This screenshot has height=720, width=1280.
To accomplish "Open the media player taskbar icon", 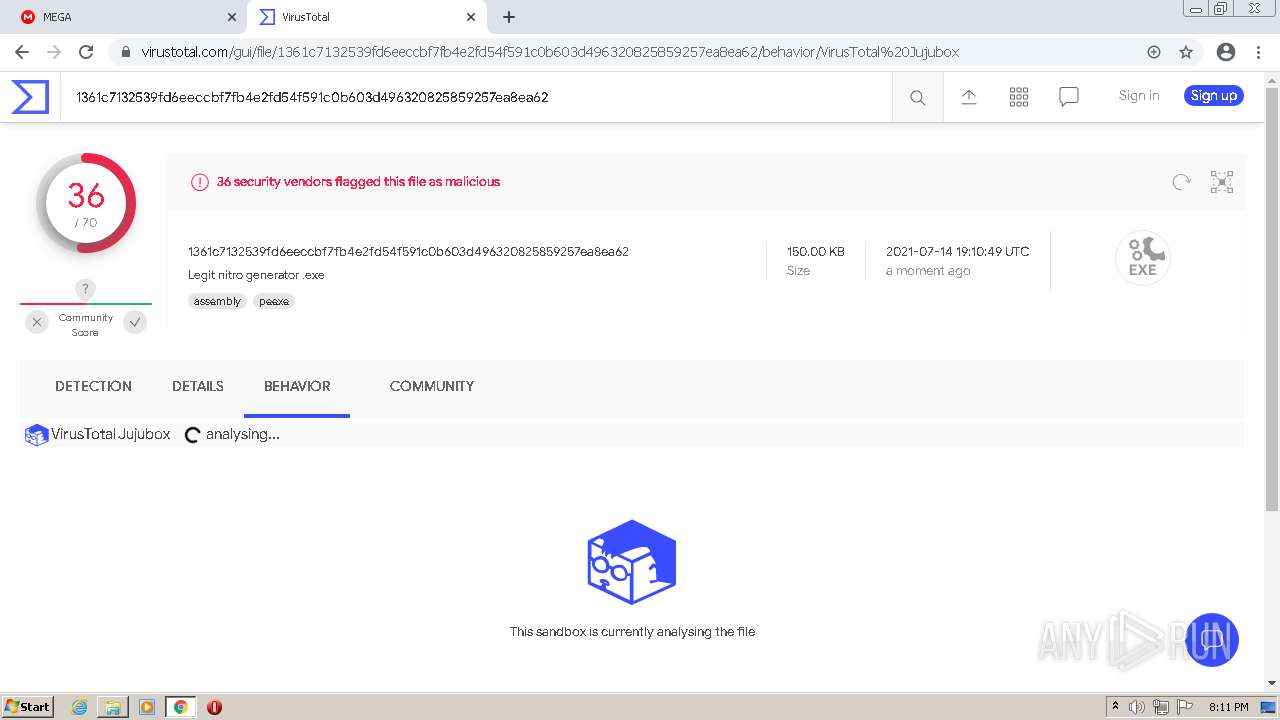I will pos(147,707).
